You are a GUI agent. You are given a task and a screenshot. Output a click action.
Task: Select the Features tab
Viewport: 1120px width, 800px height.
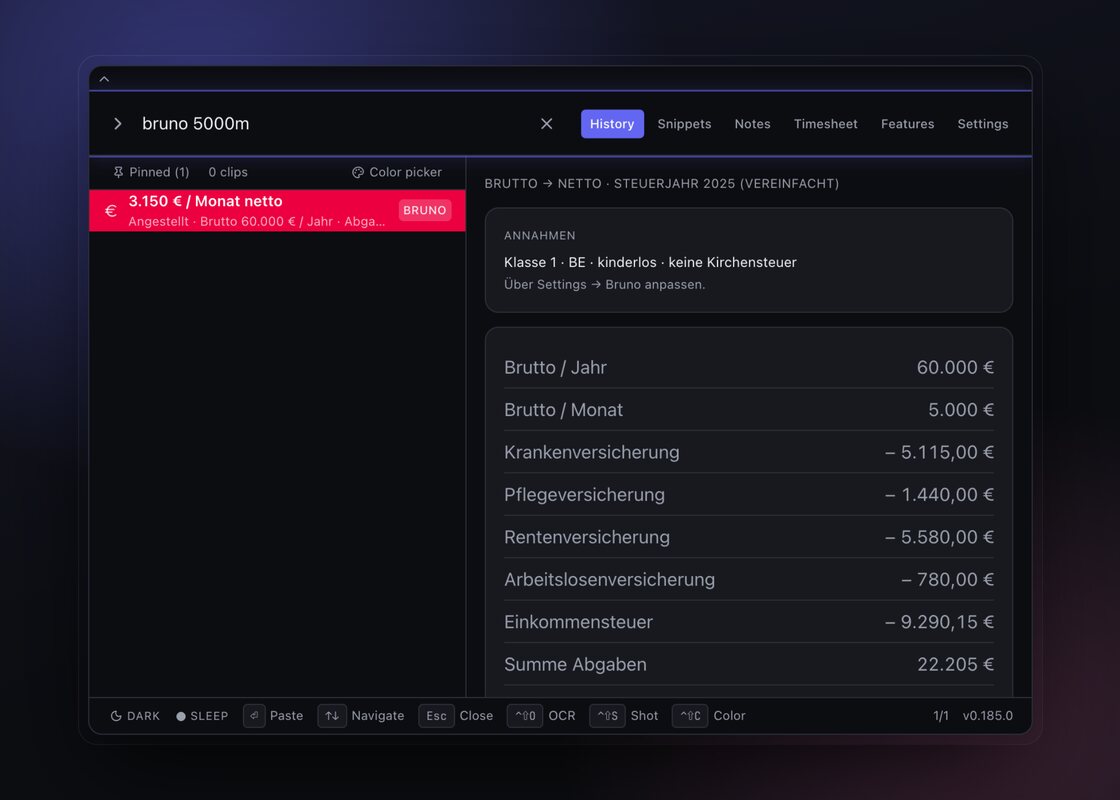click(x=907, y=124)
